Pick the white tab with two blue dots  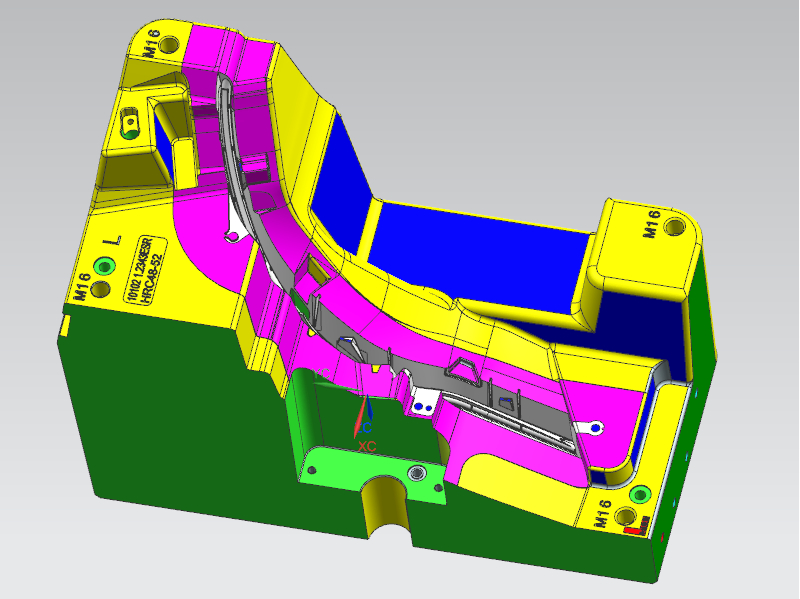click(x=423, y=403)
